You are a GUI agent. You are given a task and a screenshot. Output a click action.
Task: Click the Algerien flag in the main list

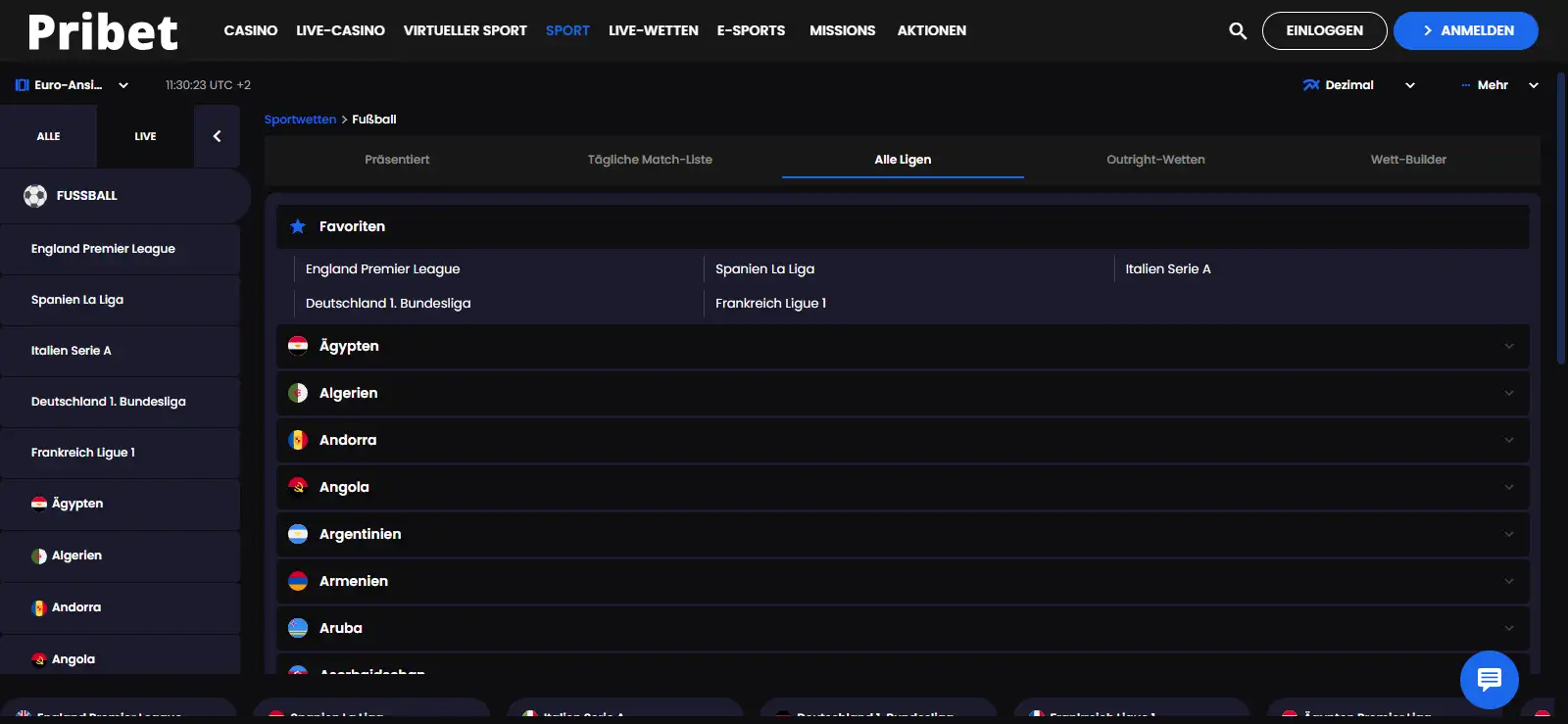click(298, 393)
